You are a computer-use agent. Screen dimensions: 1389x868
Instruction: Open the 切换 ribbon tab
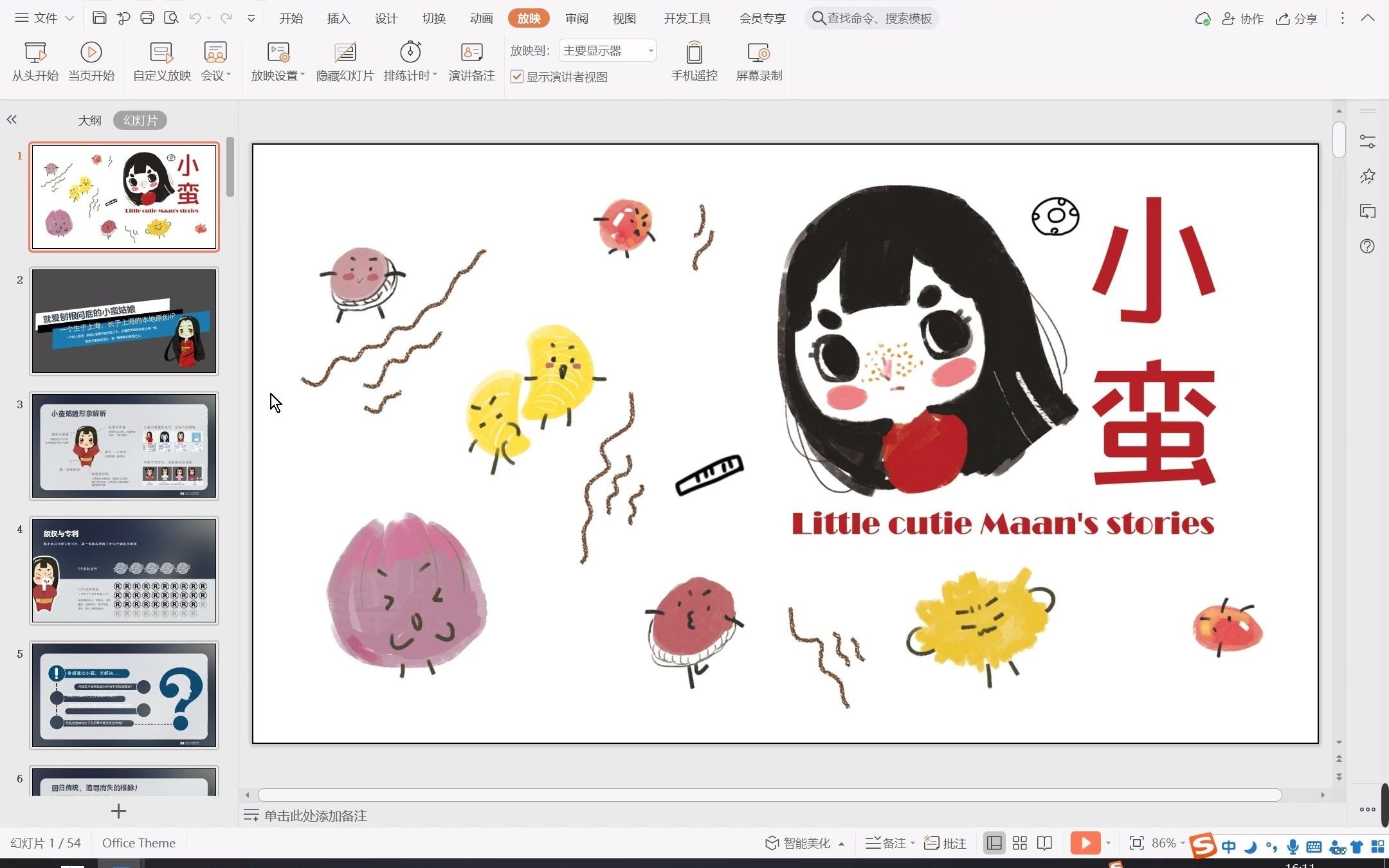click(x=434, y=18)
